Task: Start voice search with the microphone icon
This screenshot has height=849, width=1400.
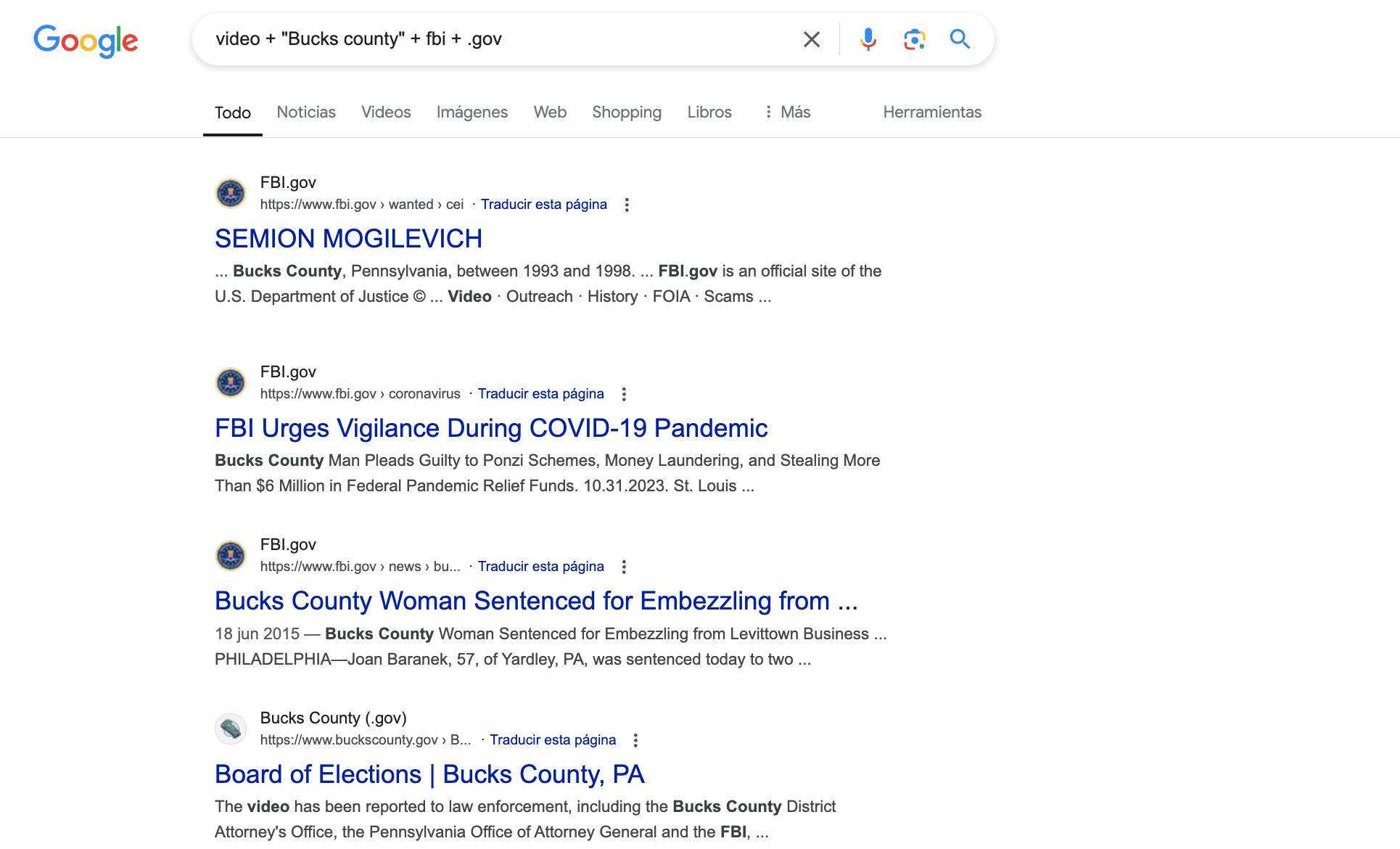Action: point(868,39)
